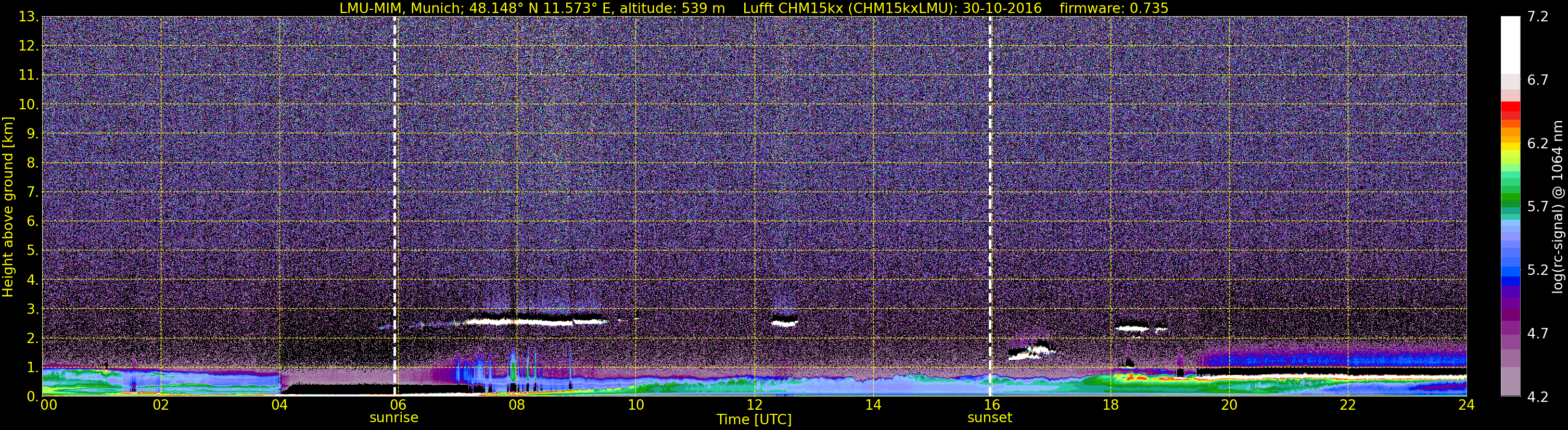Click the station title 'LMU-MIM, Munich' text
This screenshot has height=430, width=1568.
[402, 8]
